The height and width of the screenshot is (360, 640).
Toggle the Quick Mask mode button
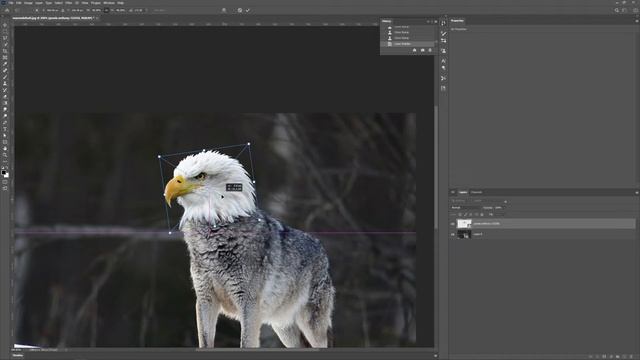[5, 182]
